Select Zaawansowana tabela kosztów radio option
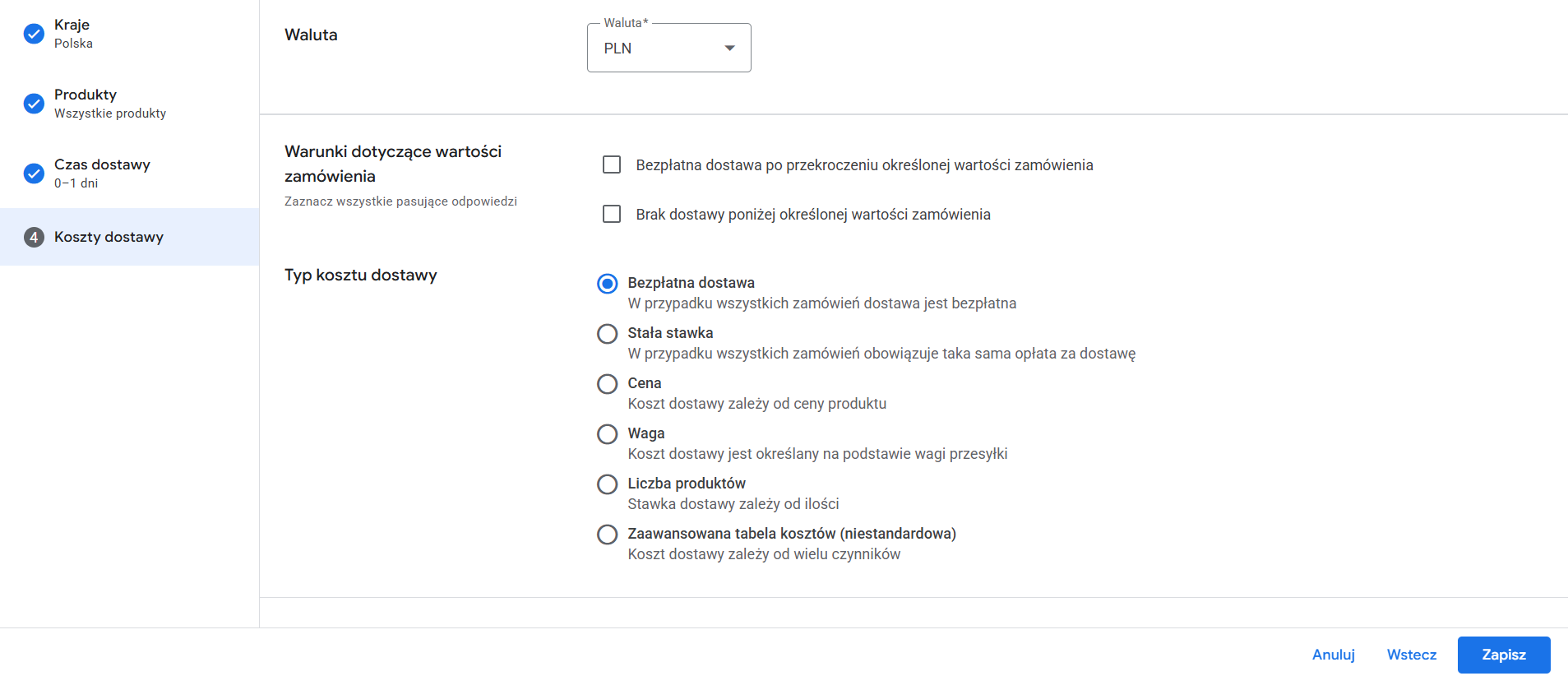1568x676 pixels. tap(608, 535)
